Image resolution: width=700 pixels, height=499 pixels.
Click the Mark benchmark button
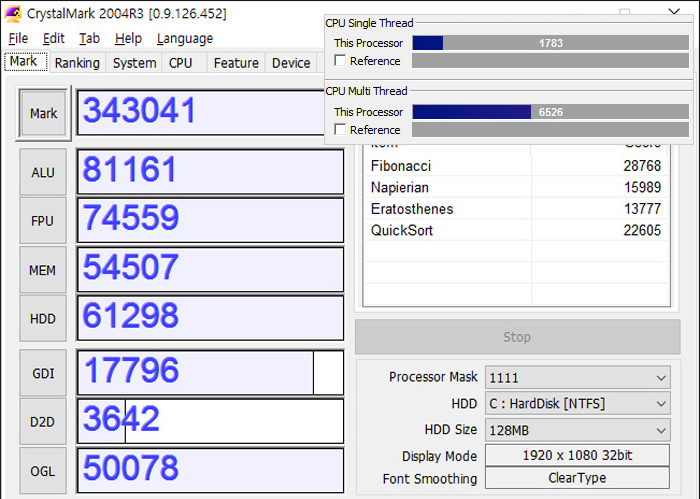click(x=43, y=113)
